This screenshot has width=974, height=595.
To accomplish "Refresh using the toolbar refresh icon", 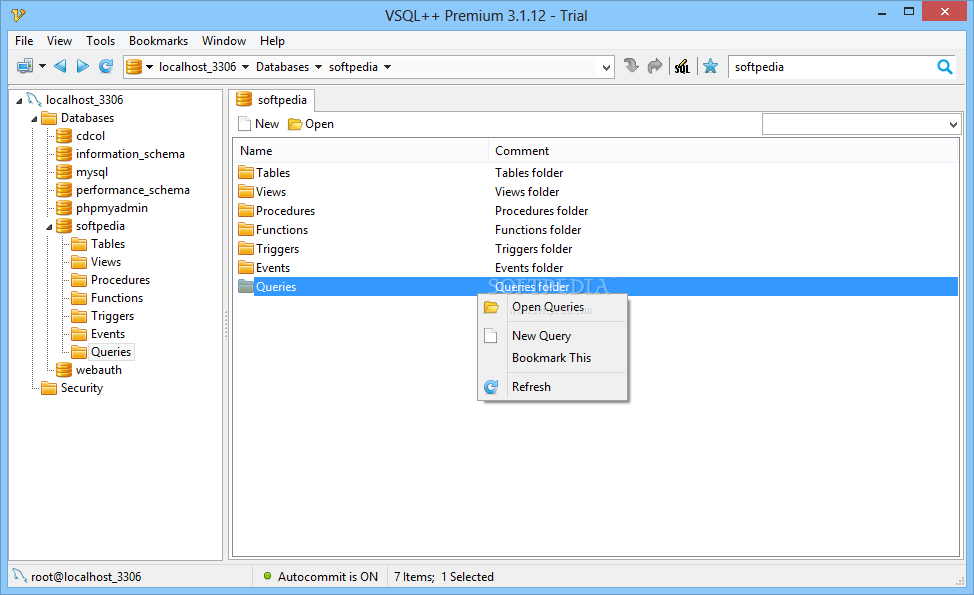I will [106, 66].
